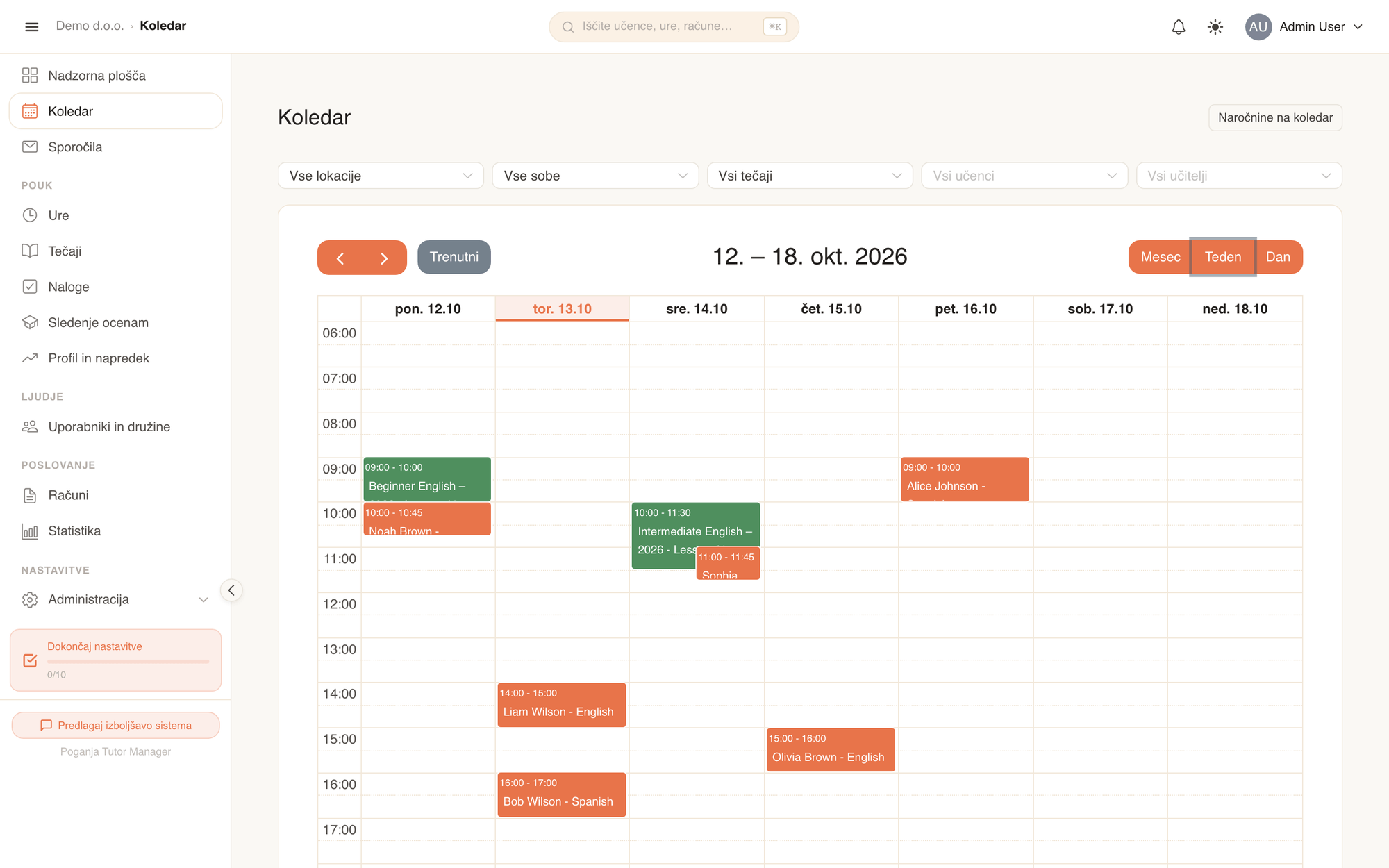1389x868 pixels.
Task: Open the notifications bell
Action: click(x=1179, y=26)
